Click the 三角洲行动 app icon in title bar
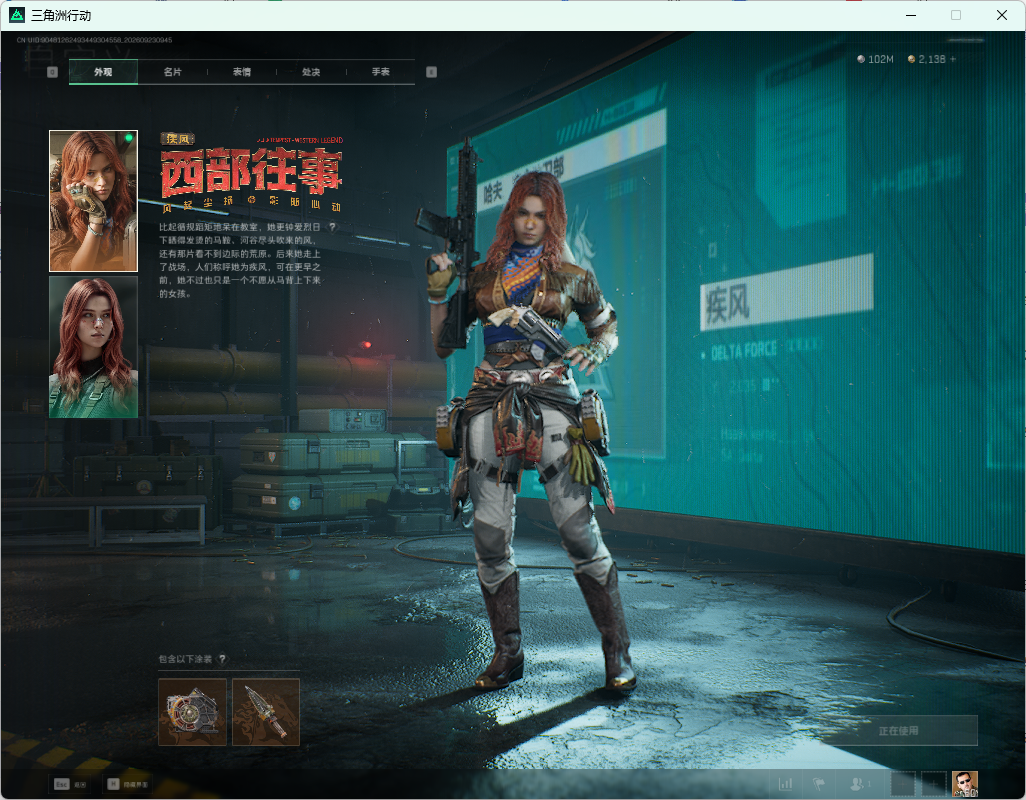Image resolution: width=1026 pixels, height=800 pixels. pos(17,14)
